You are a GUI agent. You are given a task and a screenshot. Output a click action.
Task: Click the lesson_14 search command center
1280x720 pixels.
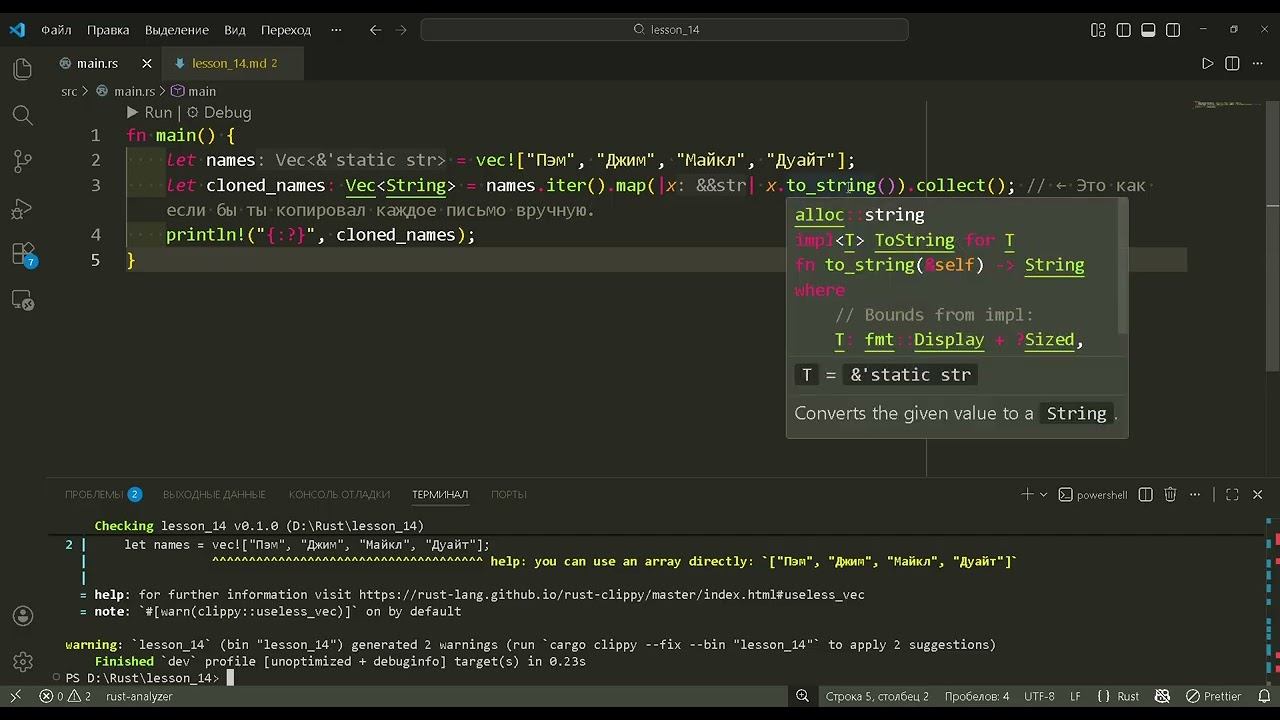click(664, 30)
